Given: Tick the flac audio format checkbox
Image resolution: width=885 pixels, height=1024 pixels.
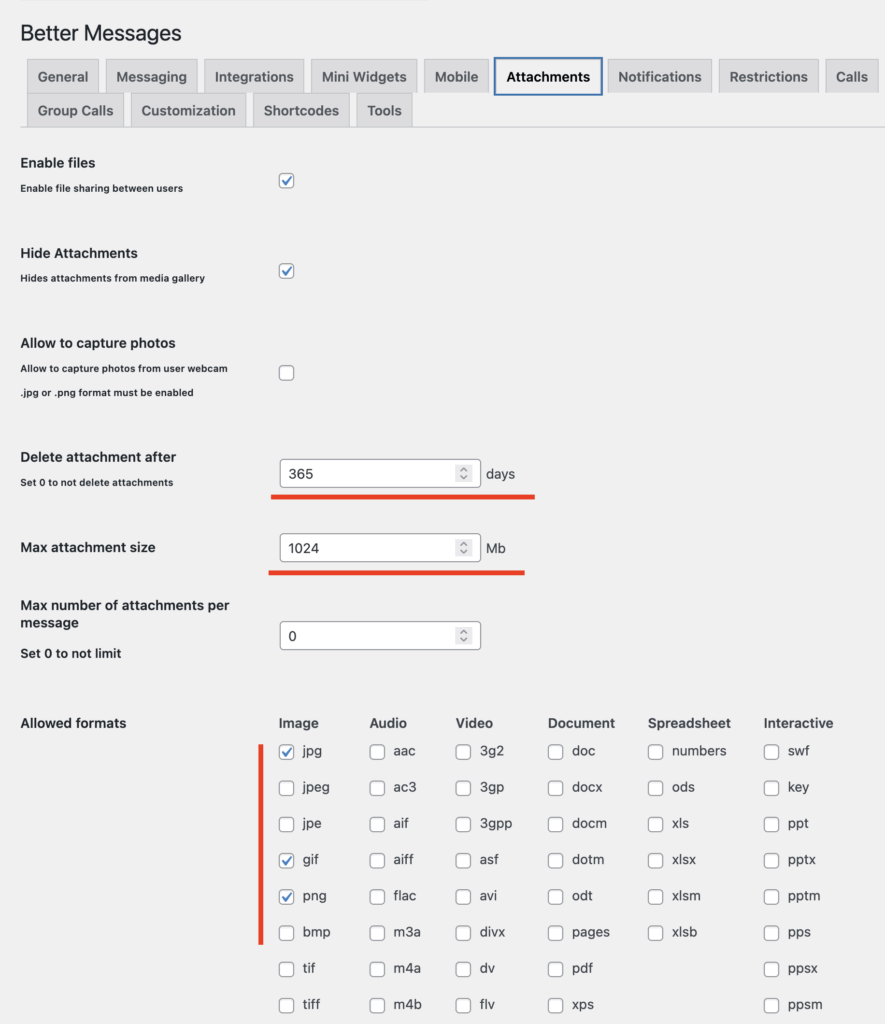Looking at the screenshot, I should coord(377,896).
